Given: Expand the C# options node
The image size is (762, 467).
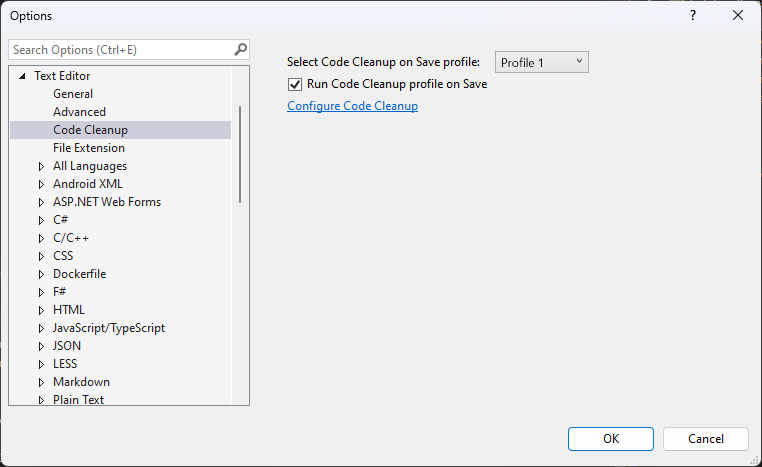Looking at the screenshot, I should [41, 220].
